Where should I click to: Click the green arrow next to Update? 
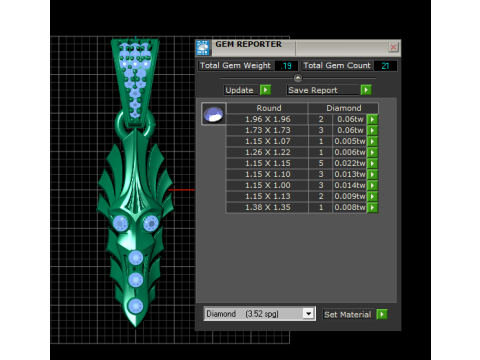tap(265, 90)
